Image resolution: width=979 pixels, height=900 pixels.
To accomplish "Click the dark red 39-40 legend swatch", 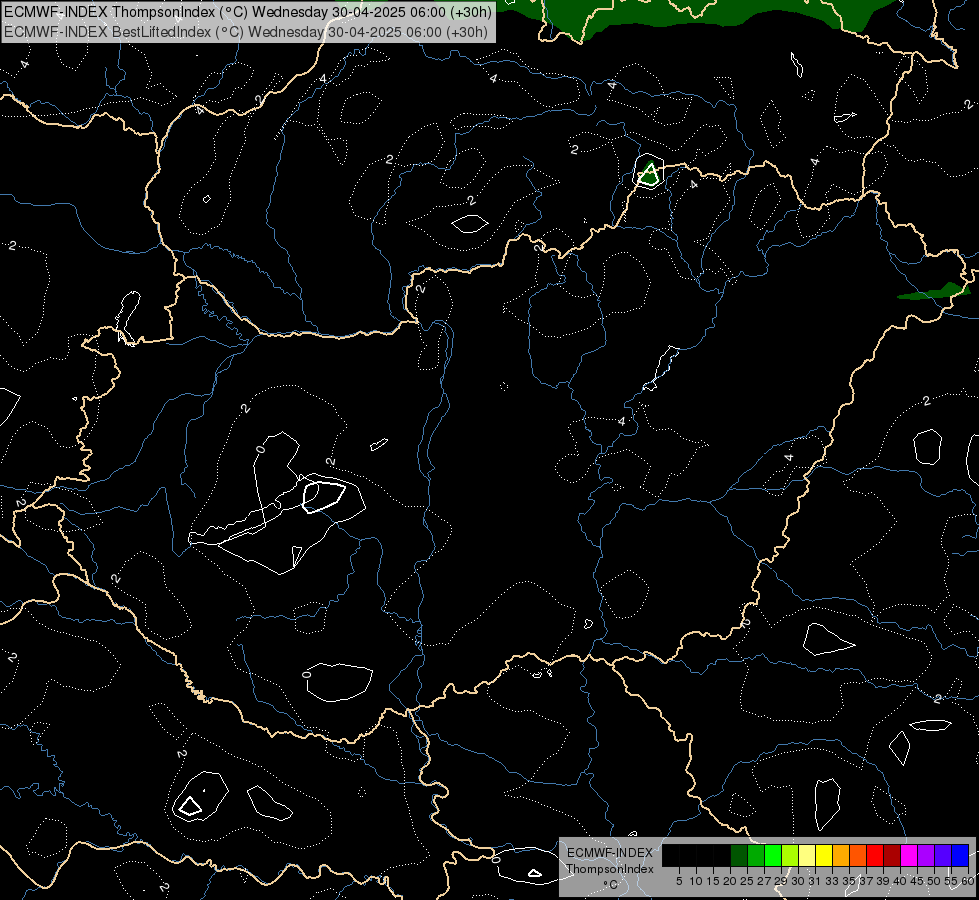I will 892,855.
